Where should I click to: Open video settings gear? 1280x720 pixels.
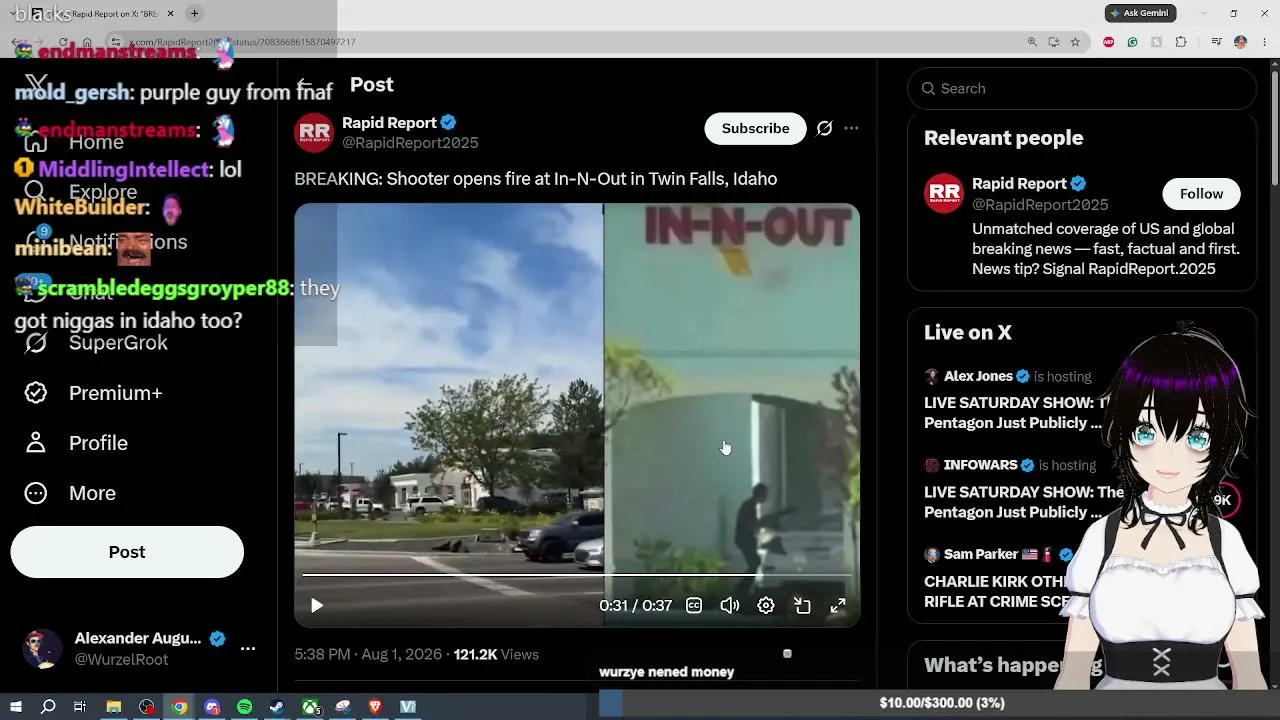(766, 605)
